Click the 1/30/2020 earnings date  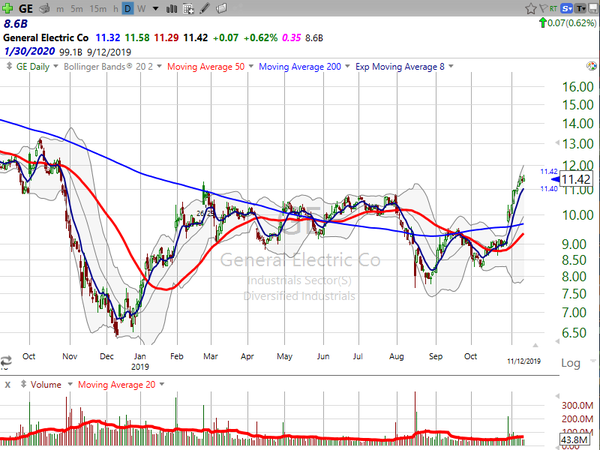click(x=29, y=51)
